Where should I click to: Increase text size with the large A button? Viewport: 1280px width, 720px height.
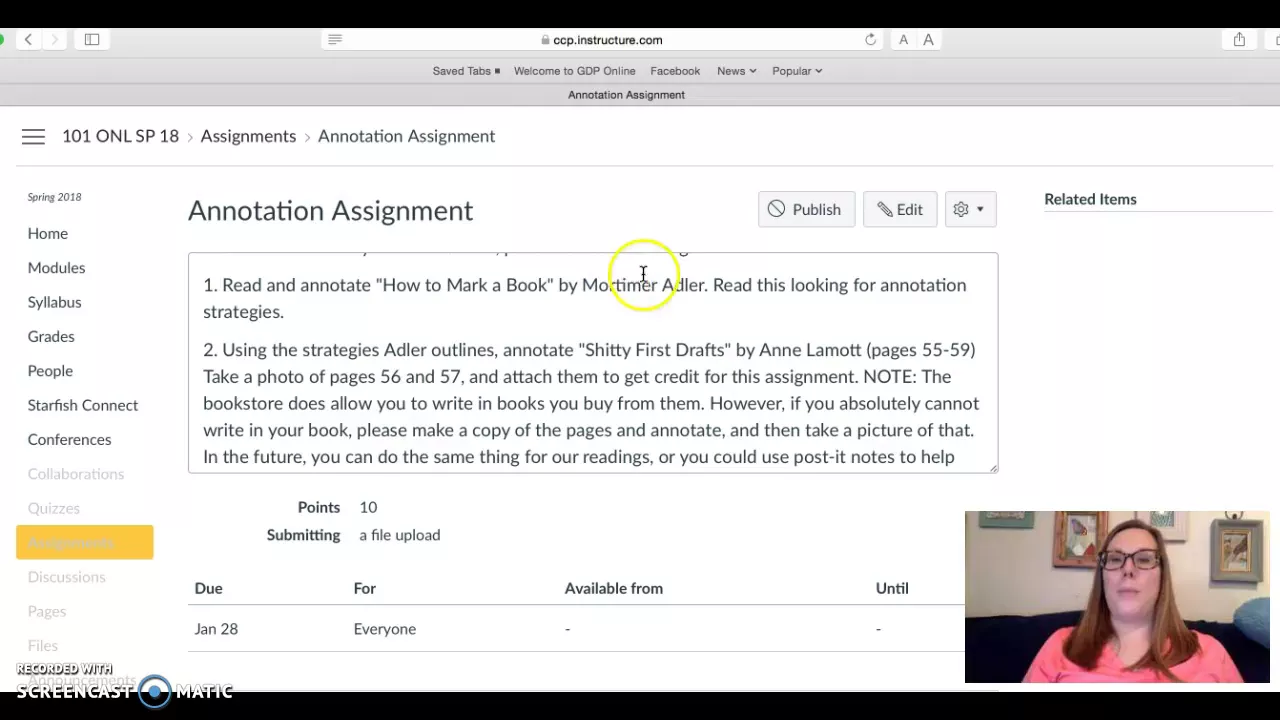click(928, 40)
